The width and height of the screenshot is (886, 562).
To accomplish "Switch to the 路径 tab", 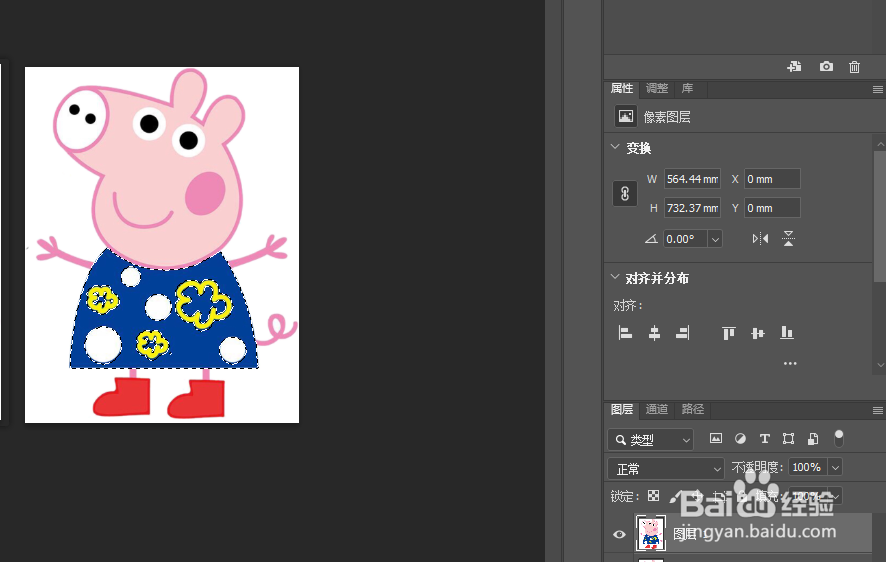I will tap(693, 409).
